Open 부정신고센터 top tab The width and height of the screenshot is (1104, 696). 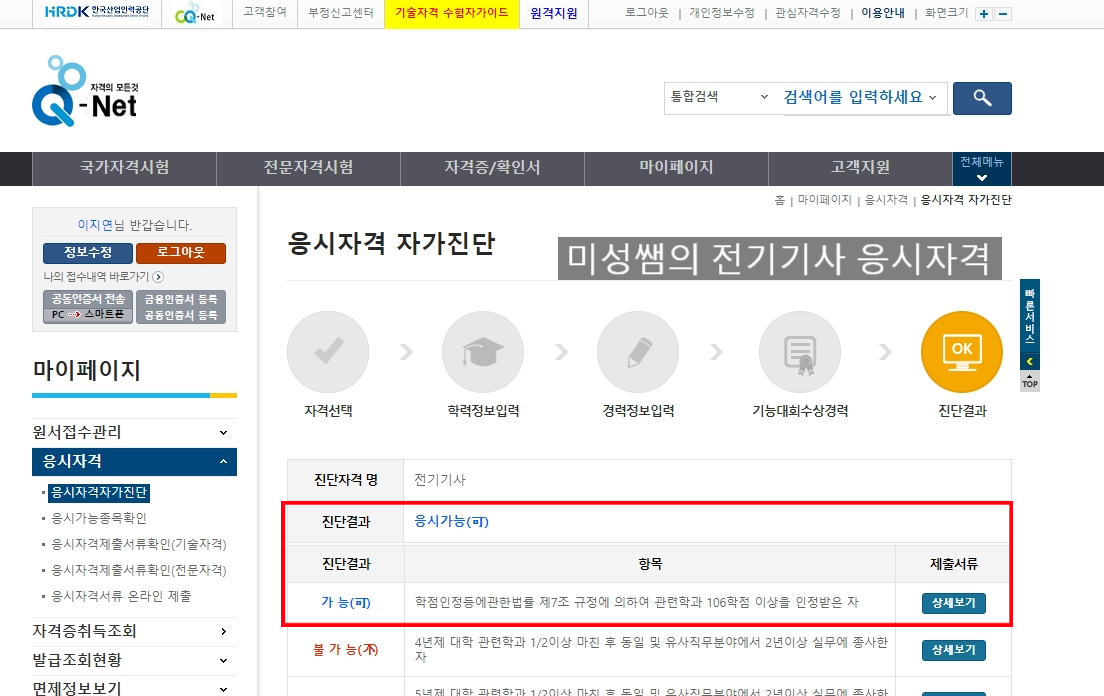341,13
